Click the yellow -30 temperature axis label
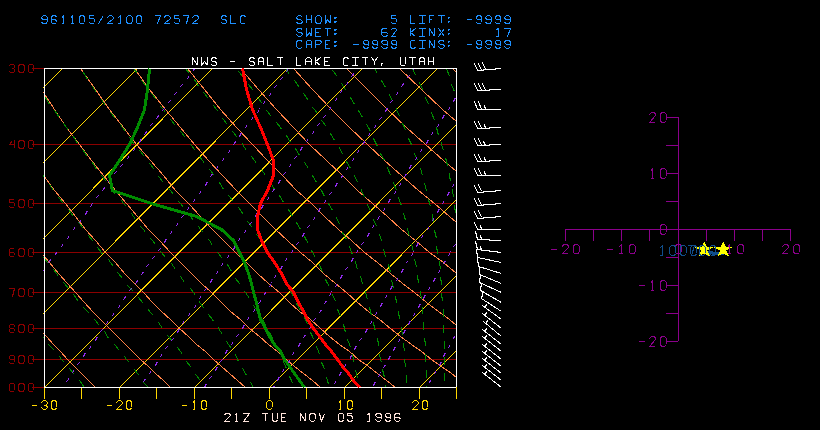 pos(44,405)
